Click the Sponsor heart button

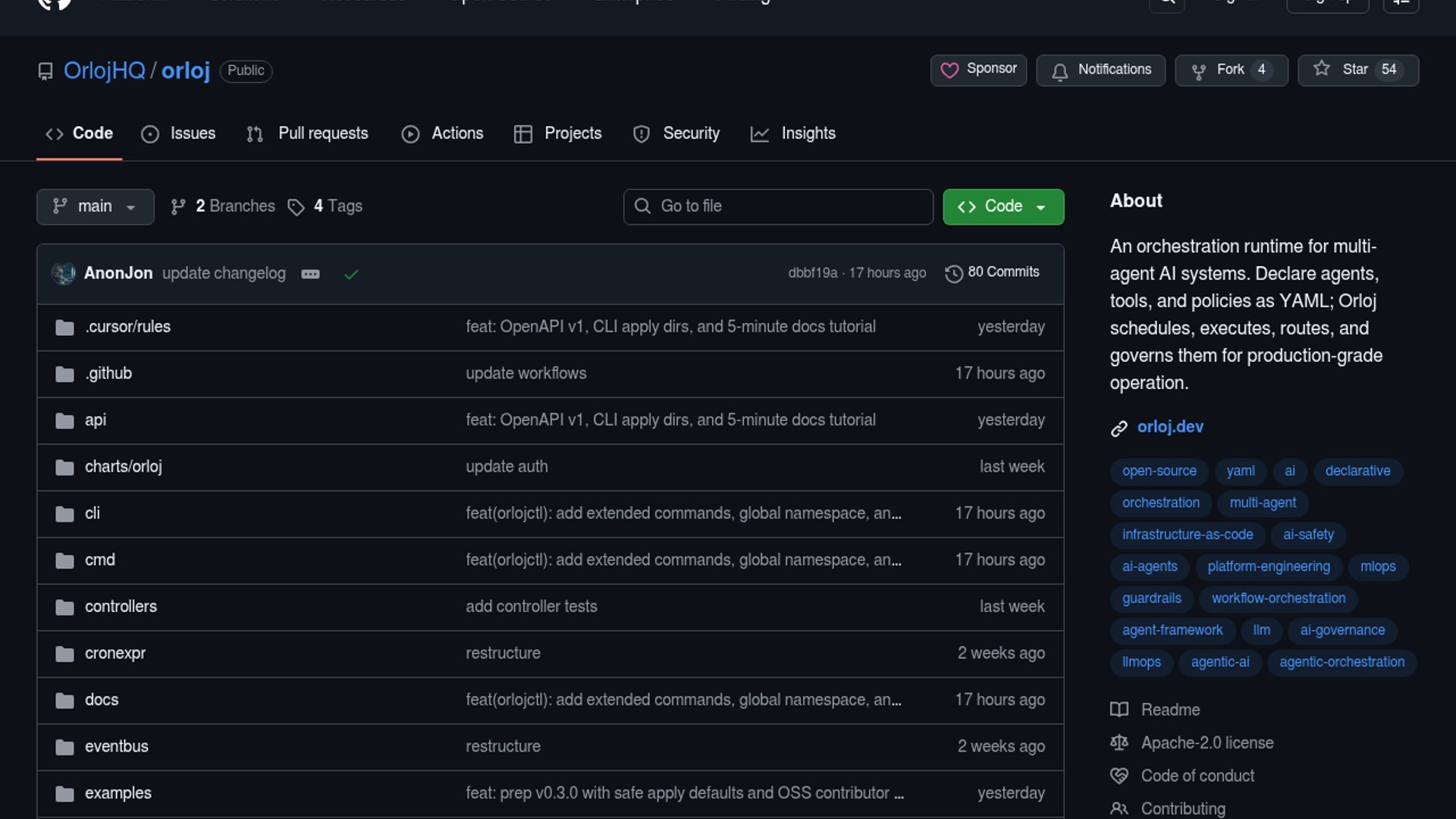[x=978, y=70]
